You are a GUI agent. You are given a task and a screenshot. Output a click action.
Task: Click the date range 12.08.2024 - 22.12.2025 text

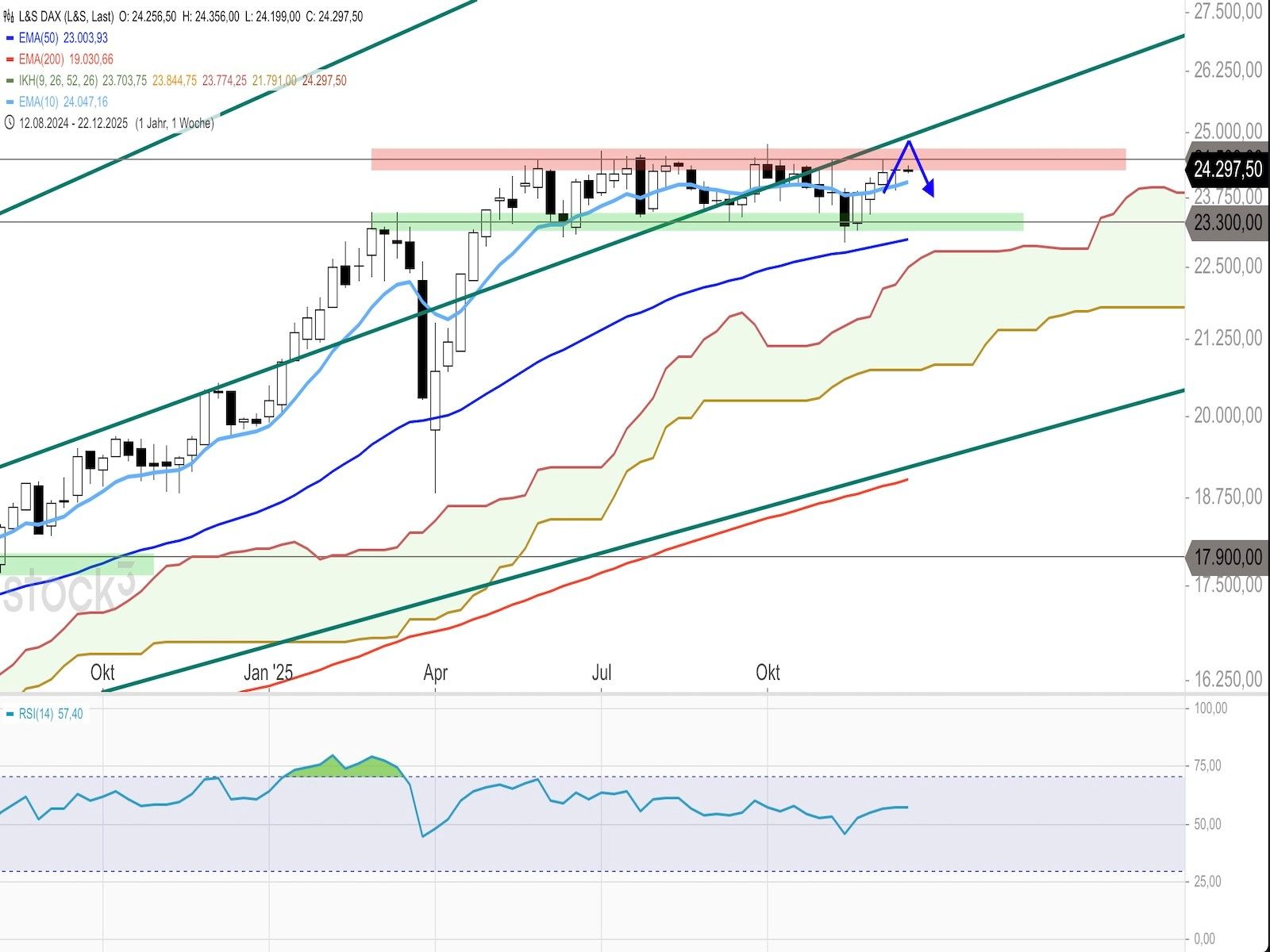point(73,123)
